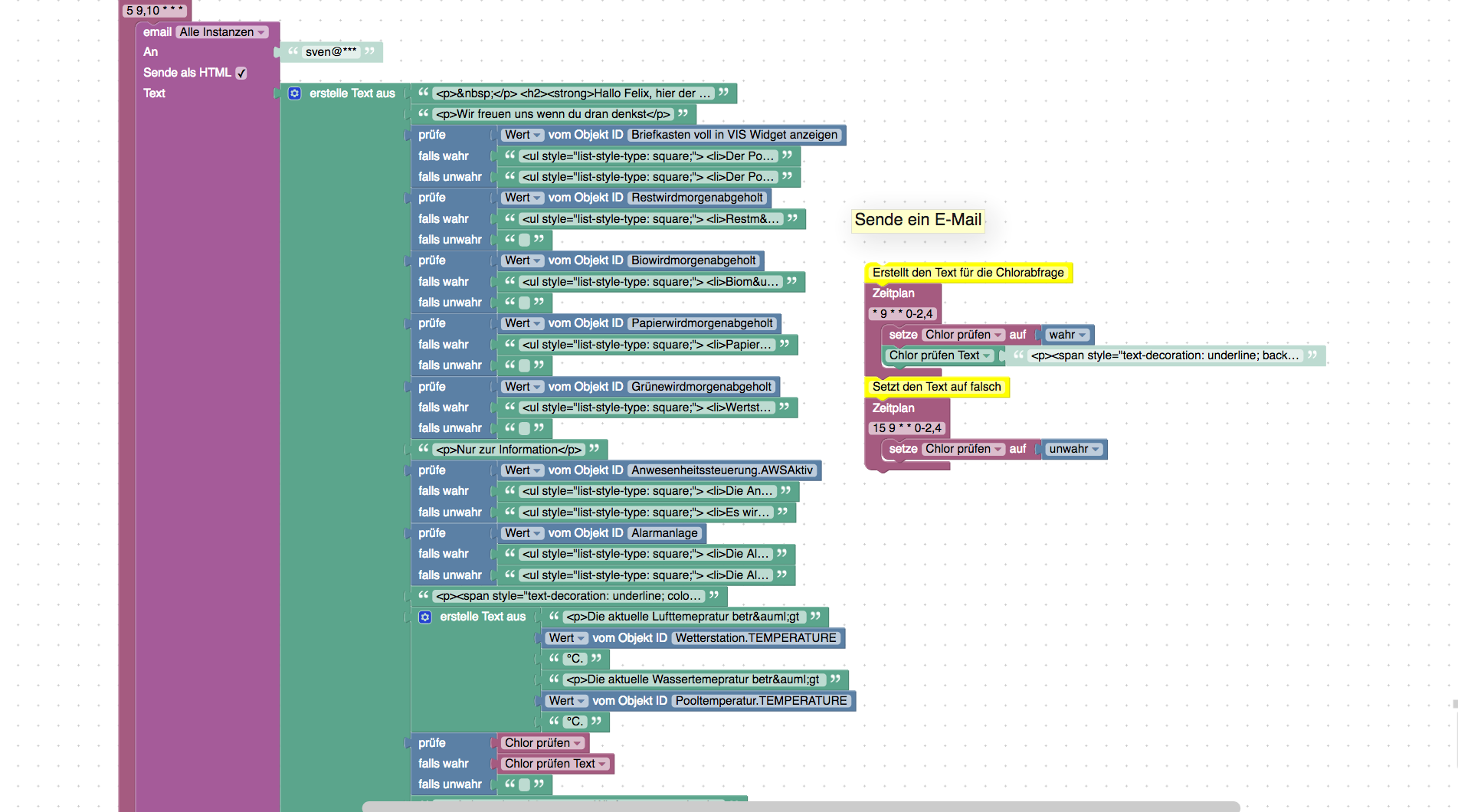Edit falls wahr text '<li>Restm&...'
The height and width of the screenshot is (812, 1458).
(x=650, y=219)
